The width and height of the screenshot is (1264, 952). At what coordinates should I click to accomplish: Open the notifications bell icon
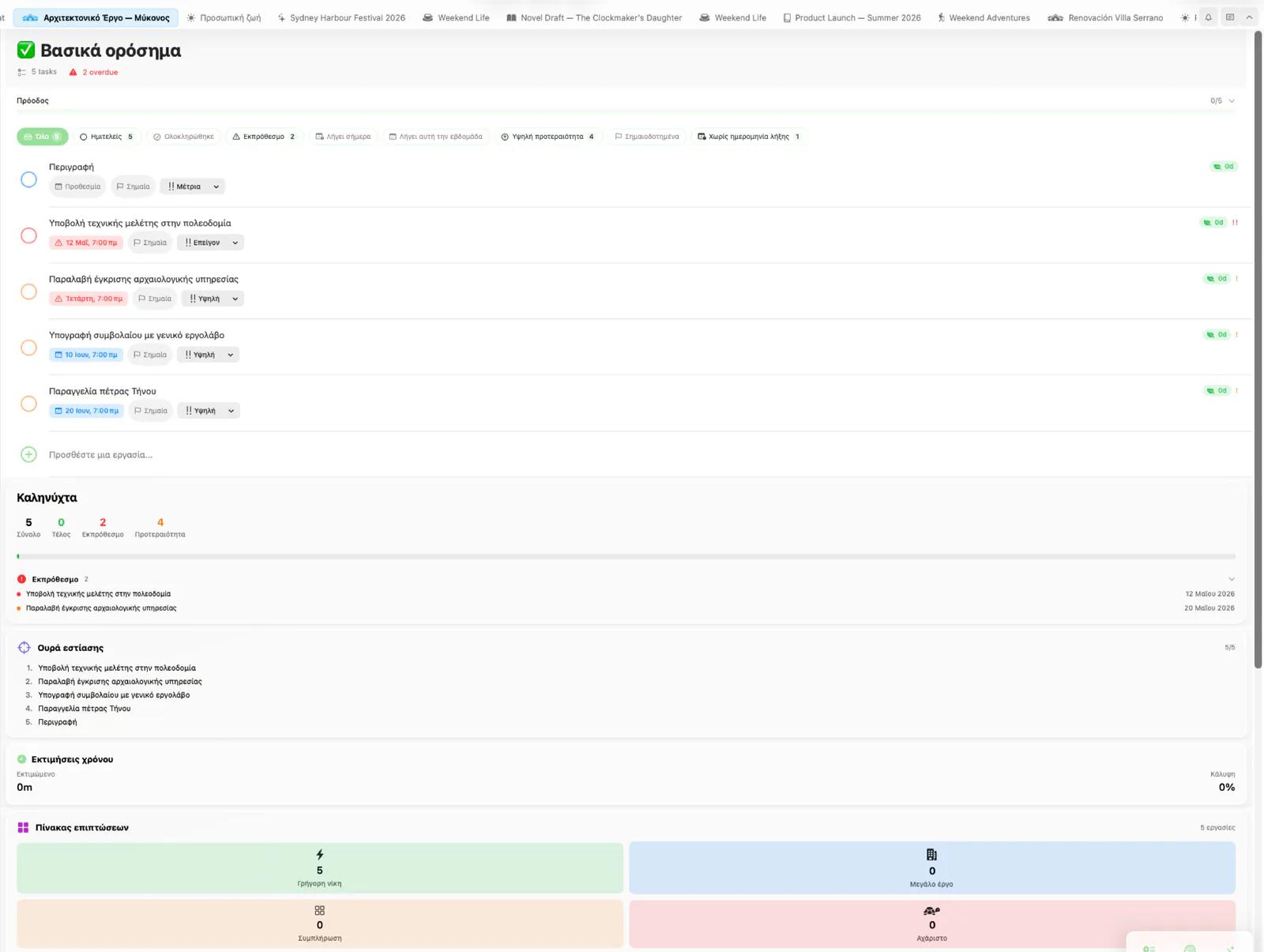click(1208, 17)
